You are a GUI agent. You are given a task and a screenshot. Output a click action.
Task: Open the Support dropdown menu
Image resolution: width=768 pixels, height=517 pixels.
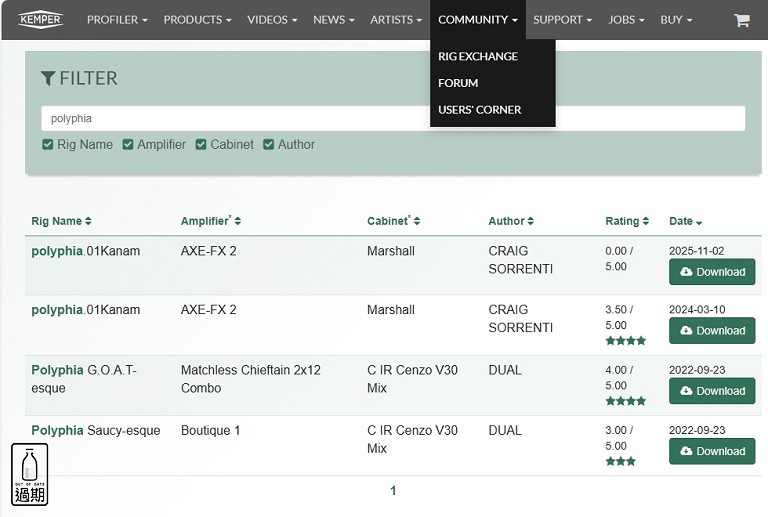562,20
